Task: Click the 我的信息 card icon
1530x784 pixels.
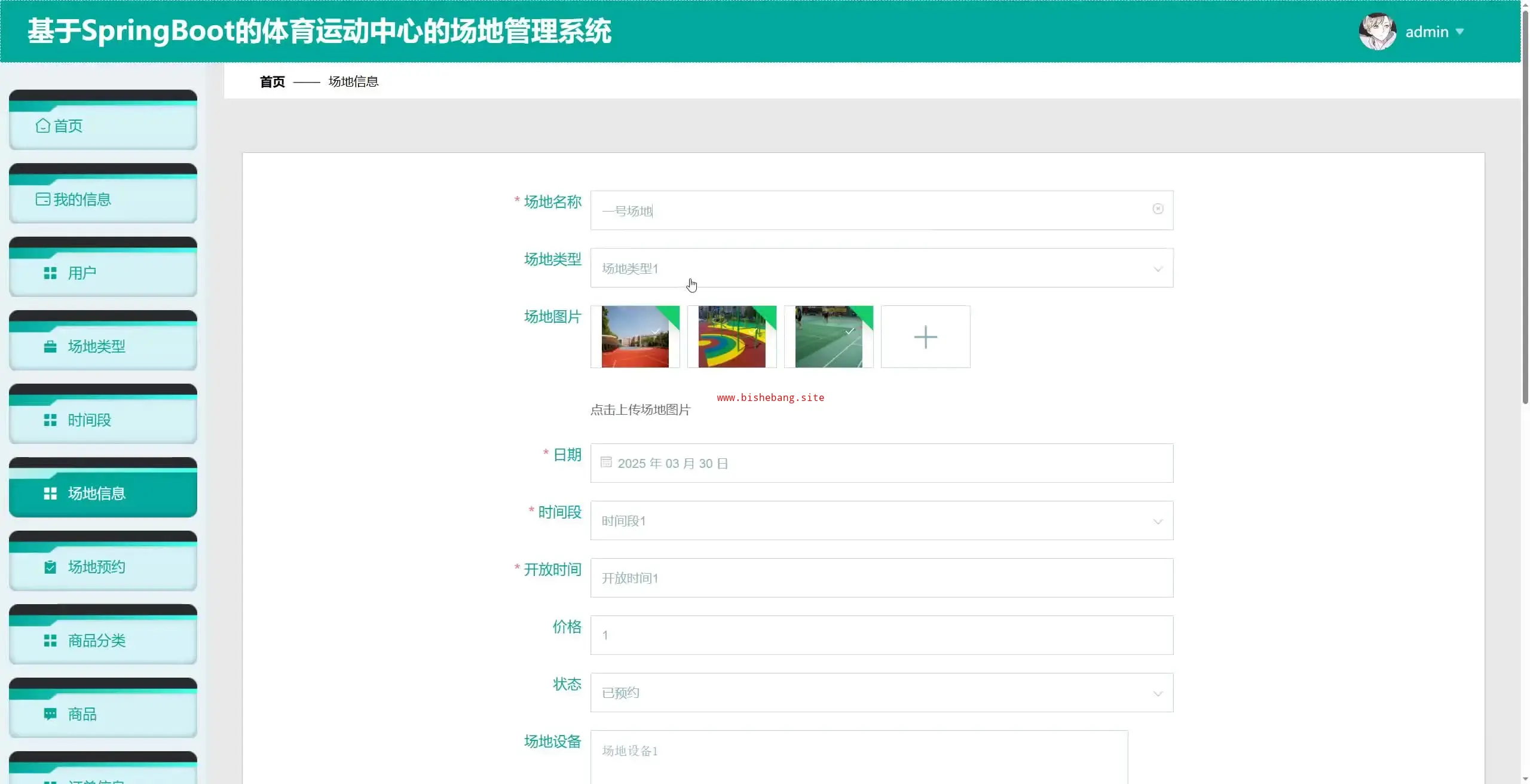Action: pyautogui.click(x=42, y=199)
